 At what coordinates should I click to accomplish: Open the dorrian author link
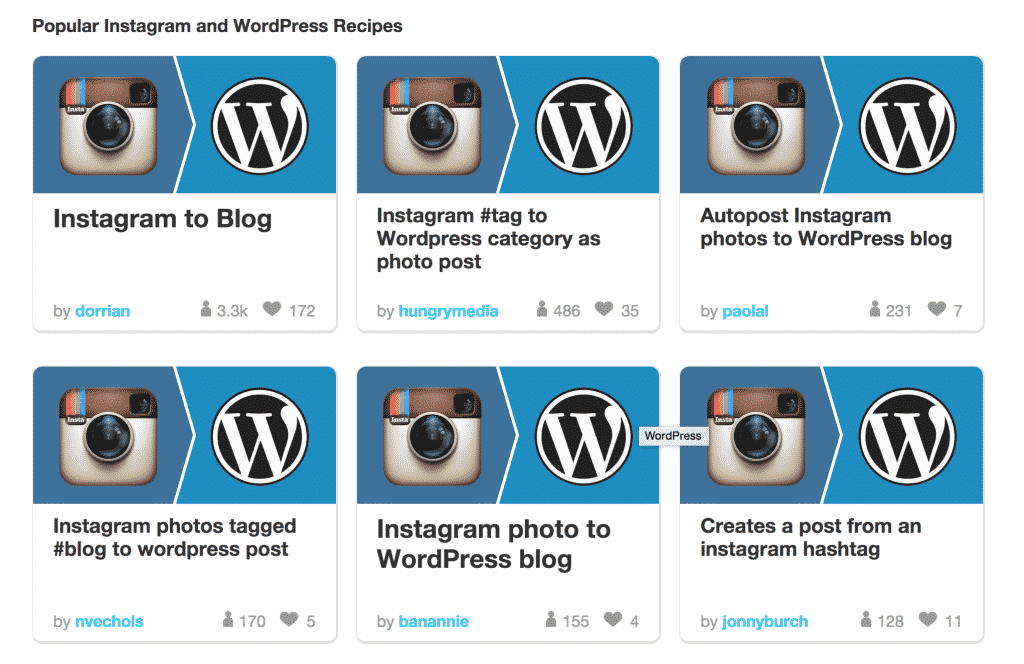[x=103, y=311]
